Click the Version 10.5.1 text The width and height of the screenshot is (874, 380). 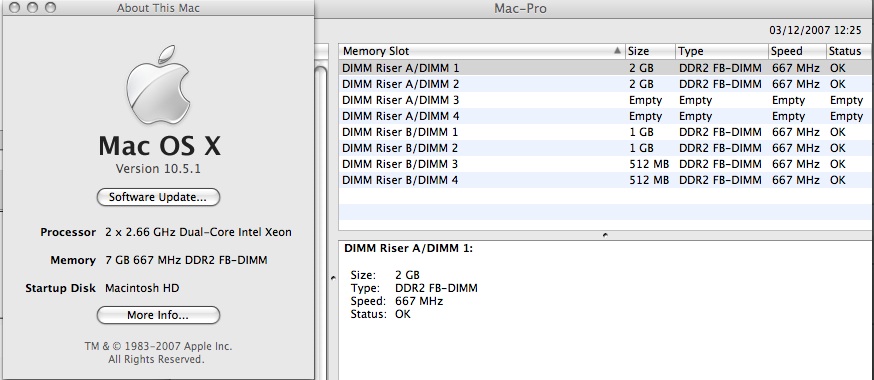click(158, 169)
